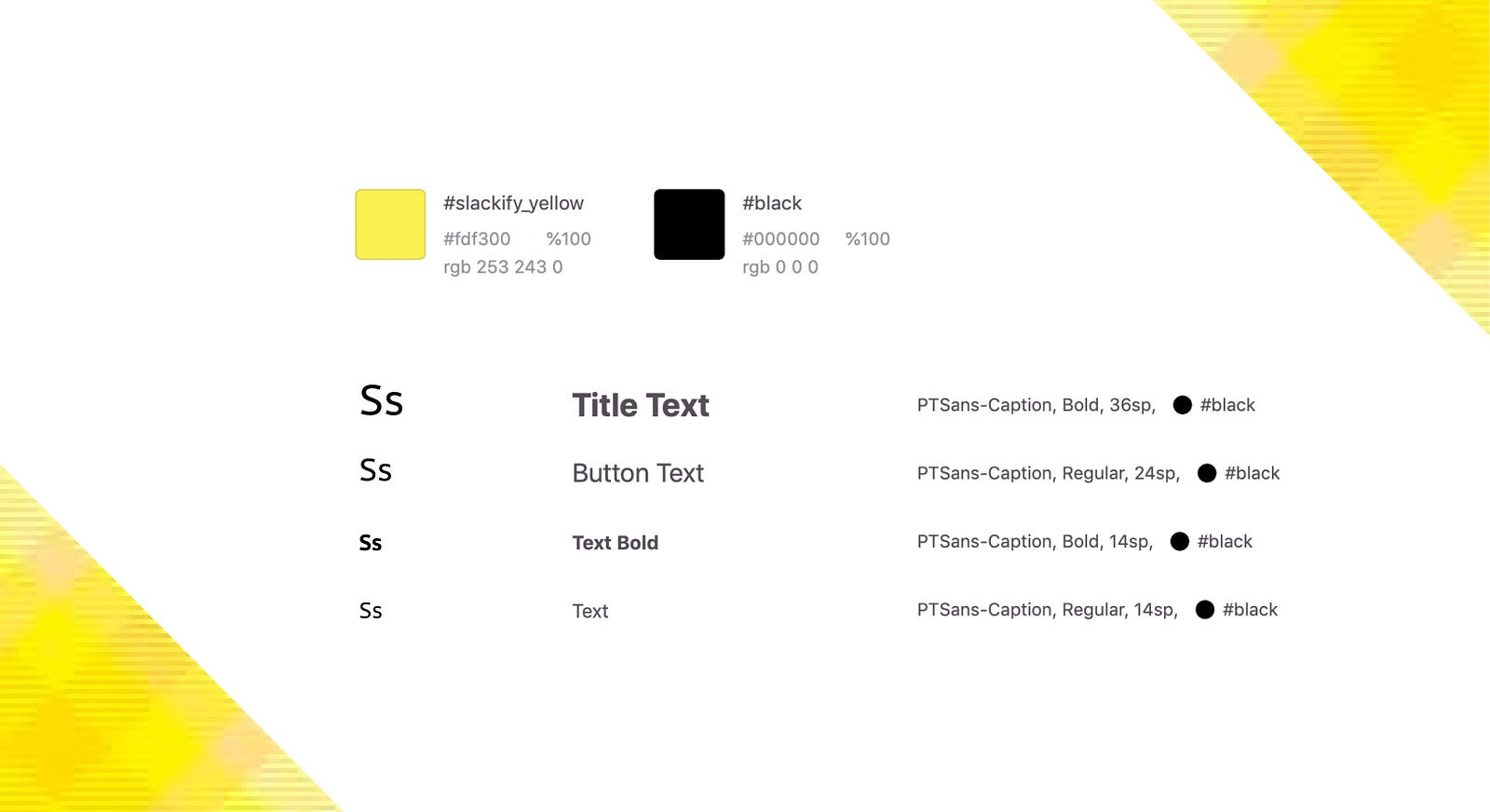Click the largest Ss font preview
The image size is (1490, 812).
click(381, 400)
